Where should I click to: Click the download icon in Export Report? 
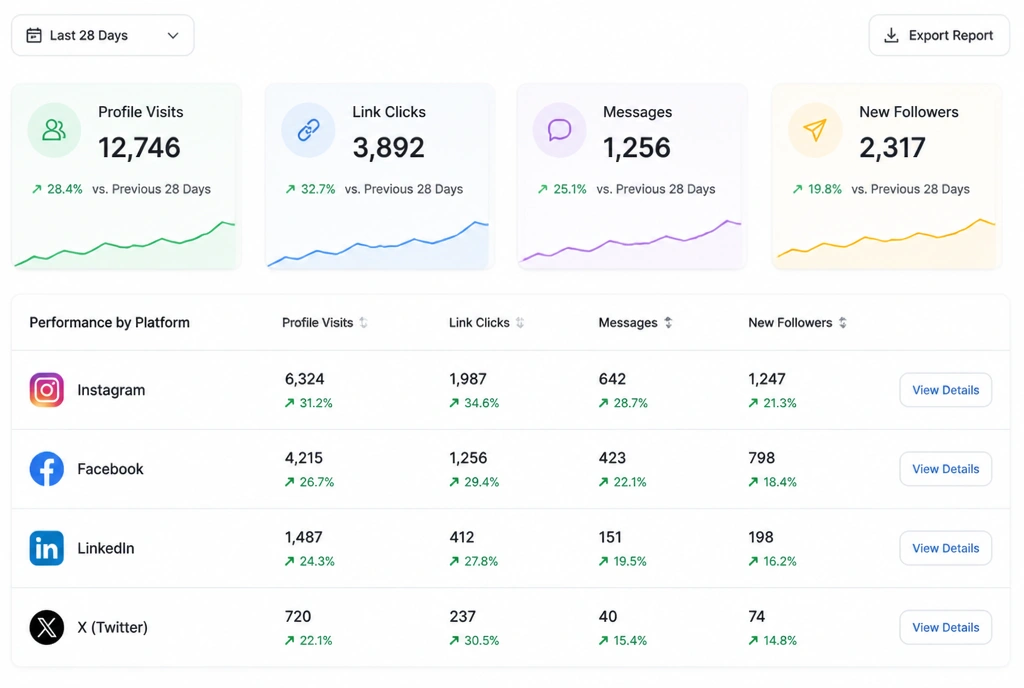coord(891,35)
